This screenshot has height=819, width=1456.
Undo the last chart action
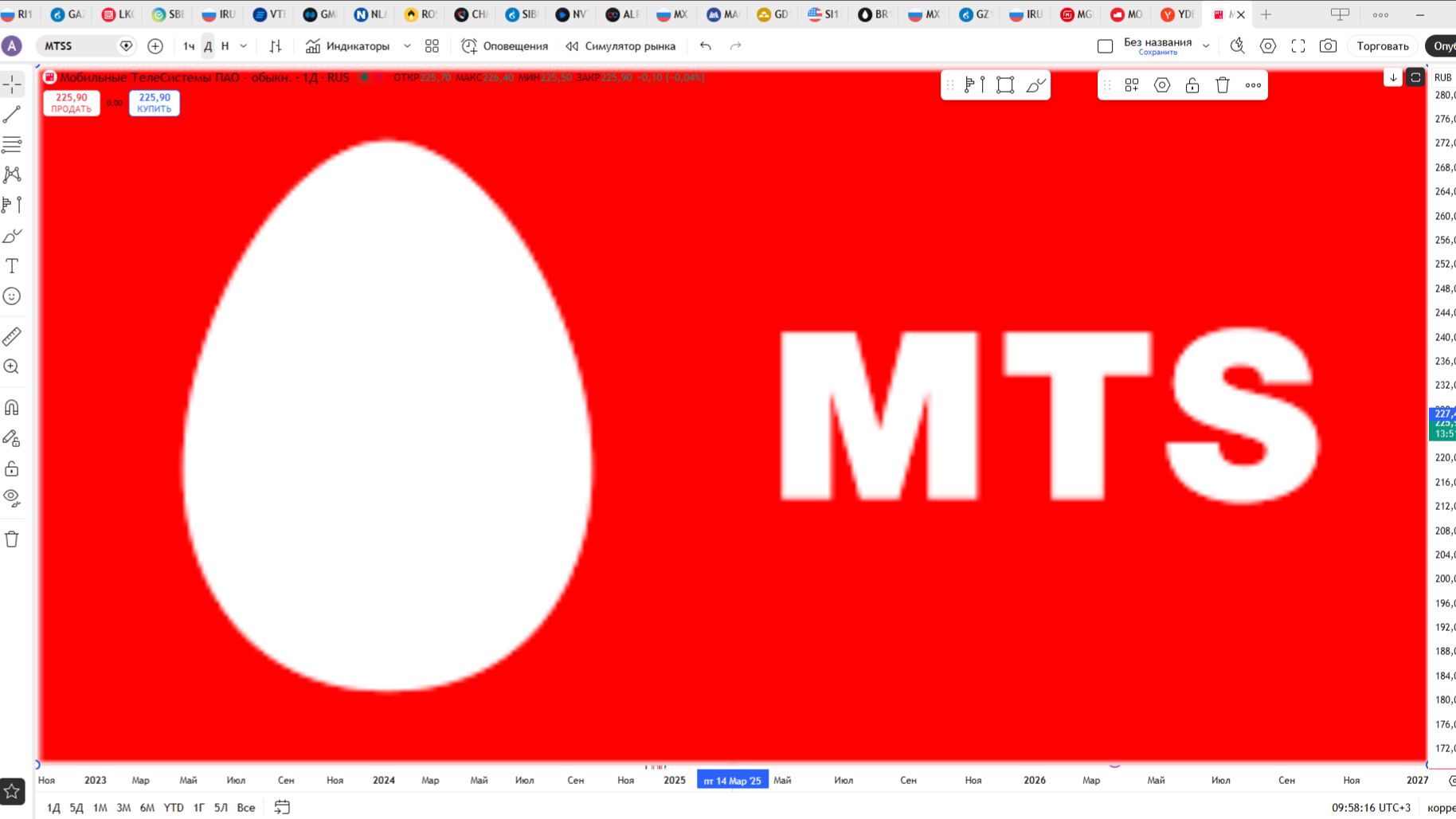point(704,45)
